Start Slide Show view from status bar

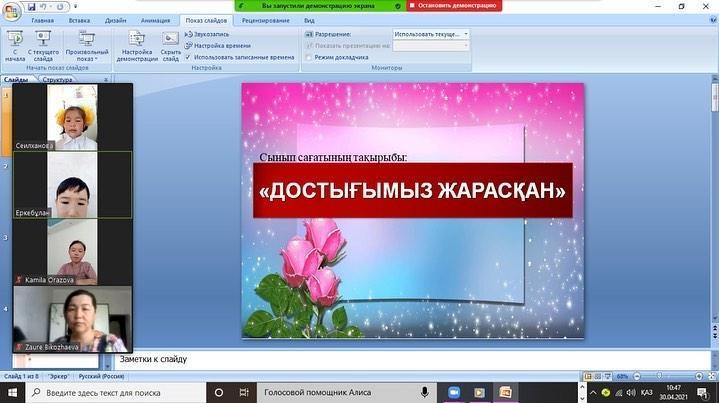coord(608,376)
